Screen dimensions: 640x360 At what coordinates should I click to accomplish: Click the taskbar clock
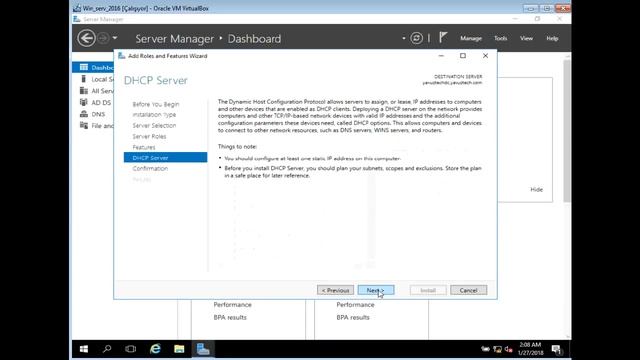point(530,349)
